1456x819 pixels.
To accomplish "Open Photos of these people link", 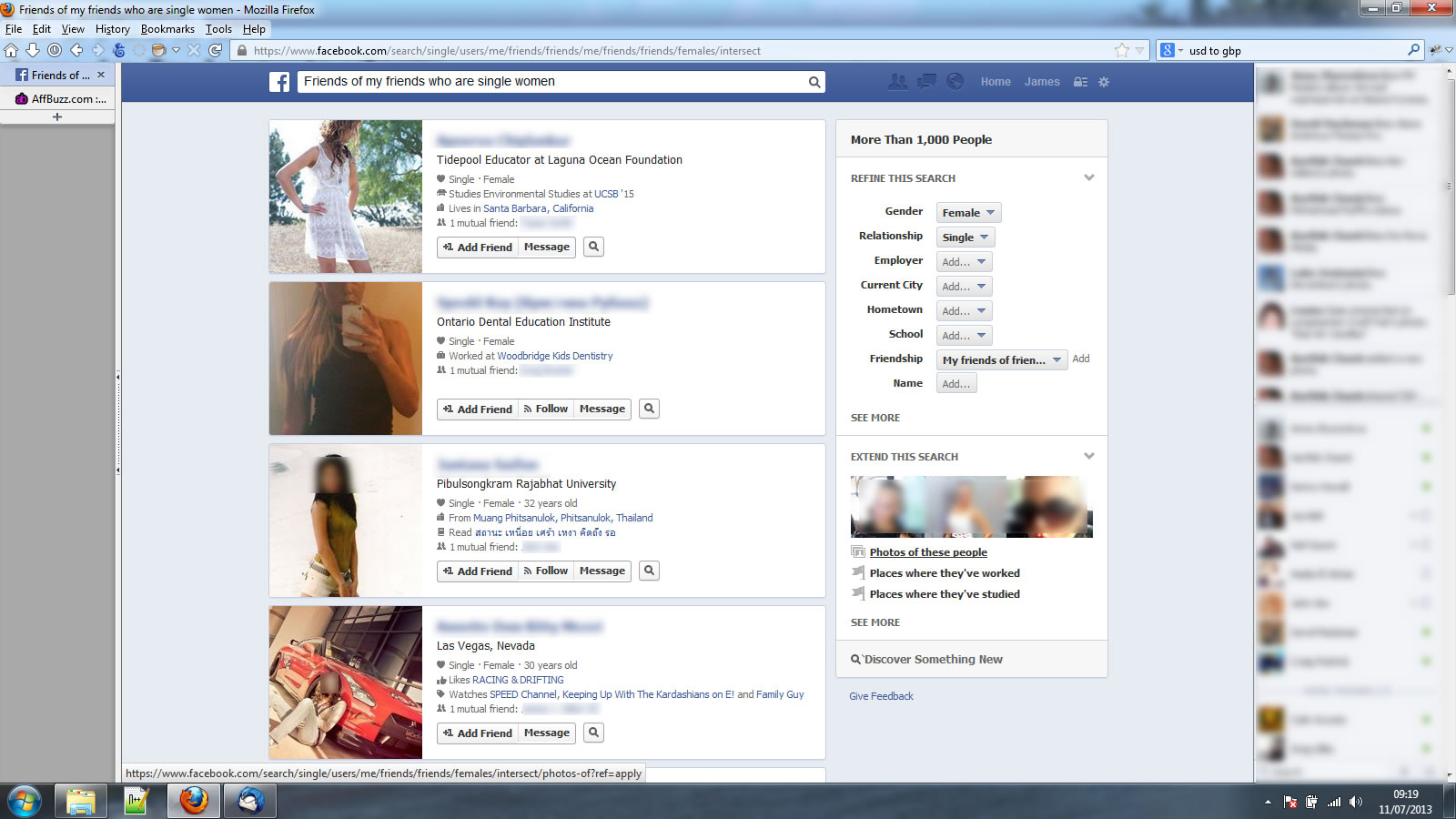I will pos(928,552).
